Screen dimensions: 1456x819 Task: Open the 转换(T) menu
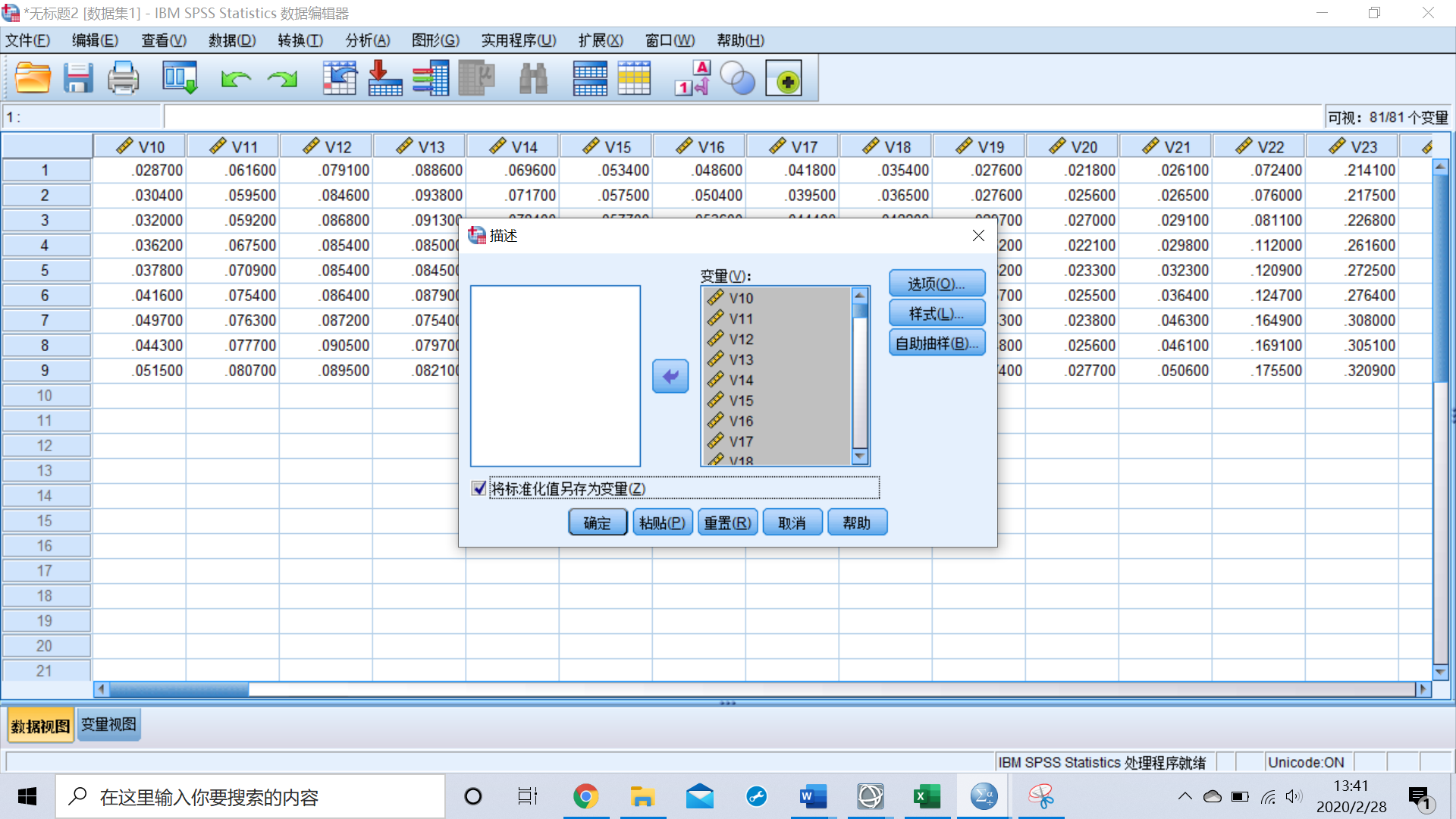tap(300, 40)
